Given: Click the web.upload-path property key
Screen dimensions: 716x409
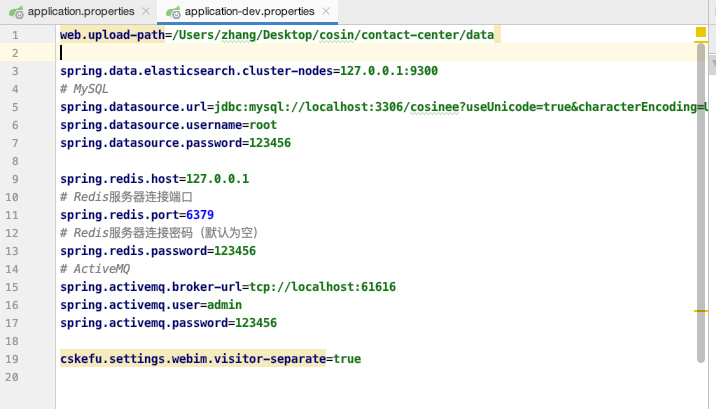Looking at the screenshot, I should [x=112, y=35].
